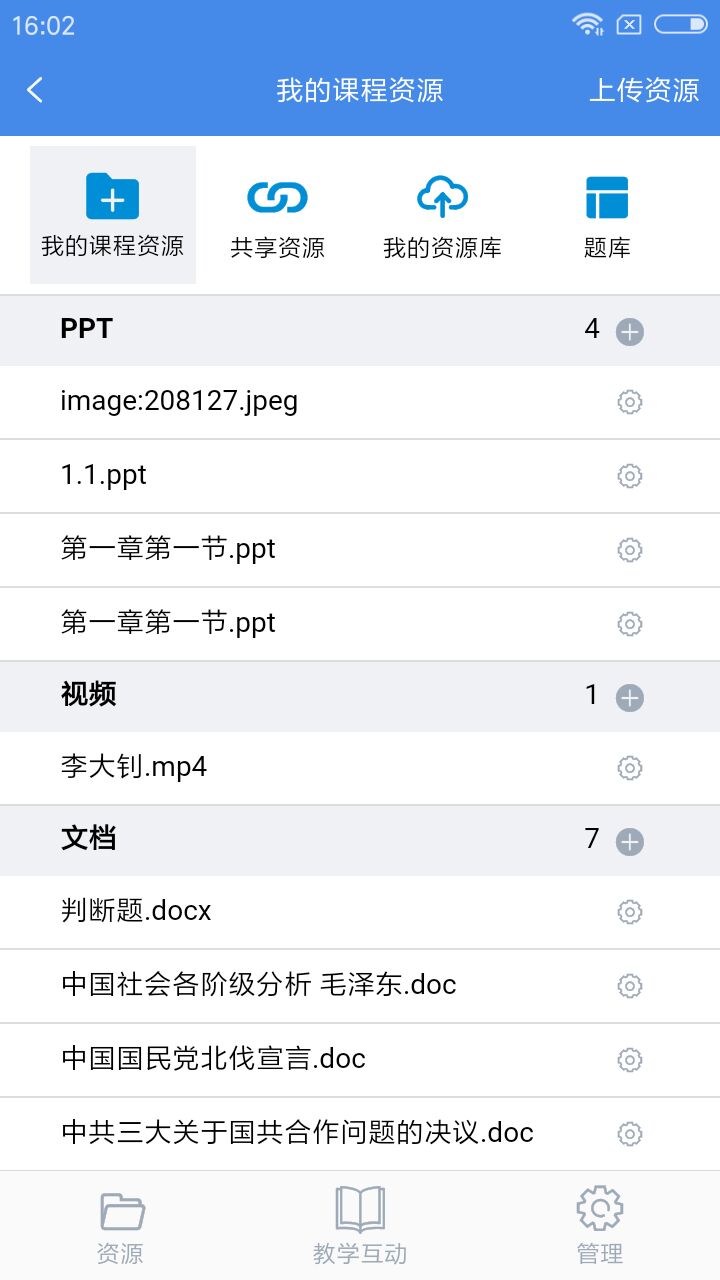Open 共享资源 link icon
This screenshot has height=1280, width=720.
[x=277, y=197]
